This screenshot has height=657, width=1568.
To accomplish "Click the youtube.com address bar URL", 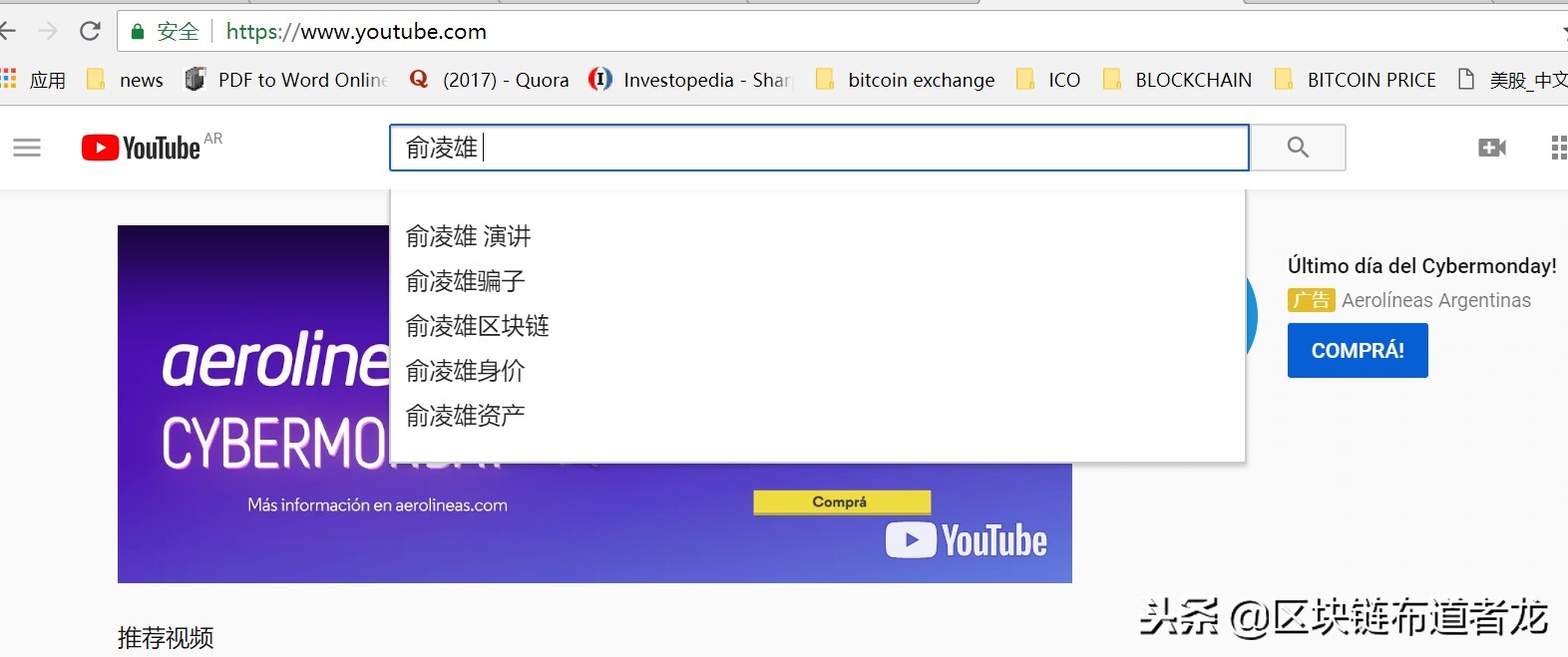I will coord(356,32).
